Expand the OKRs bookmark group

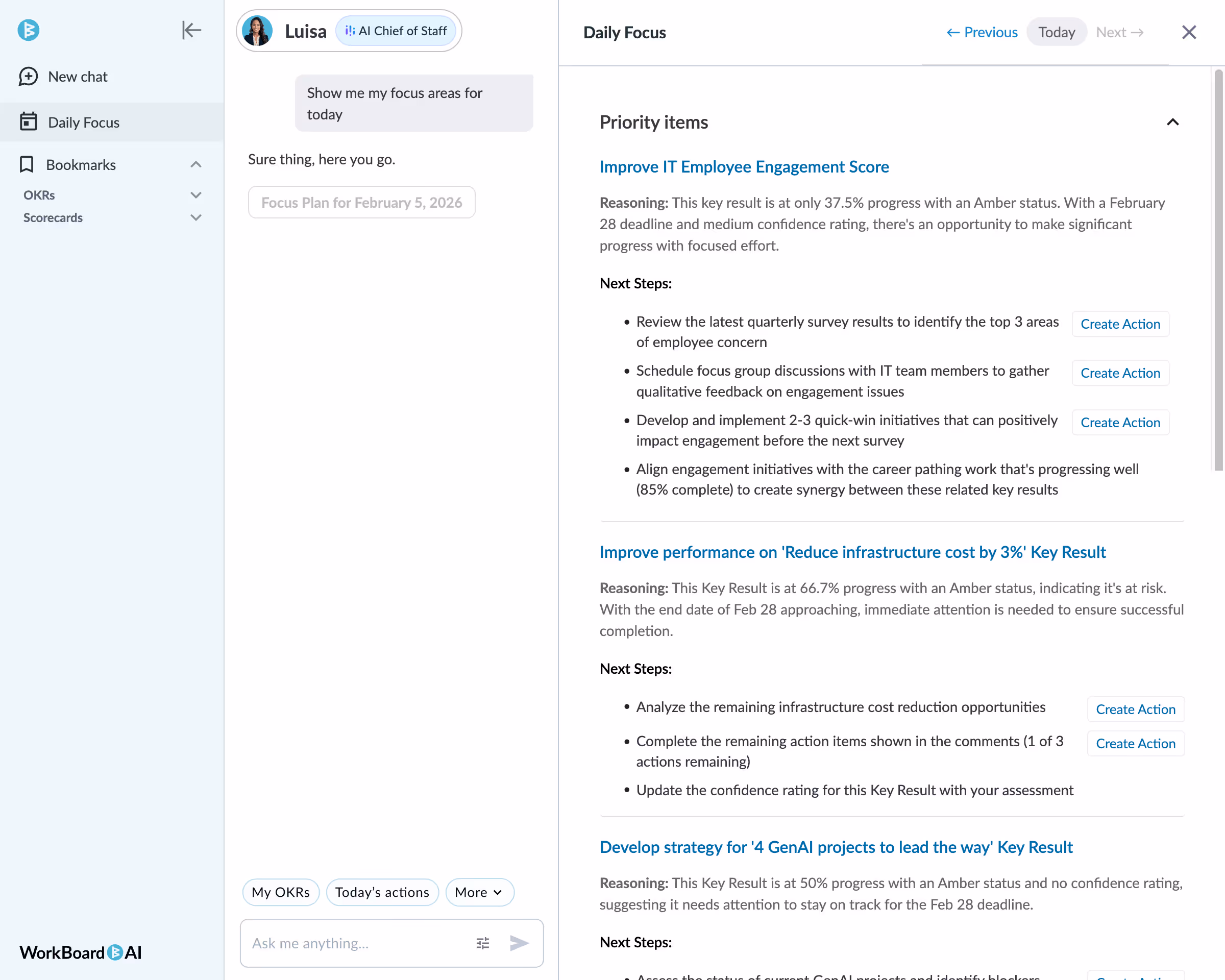[196, 195]
